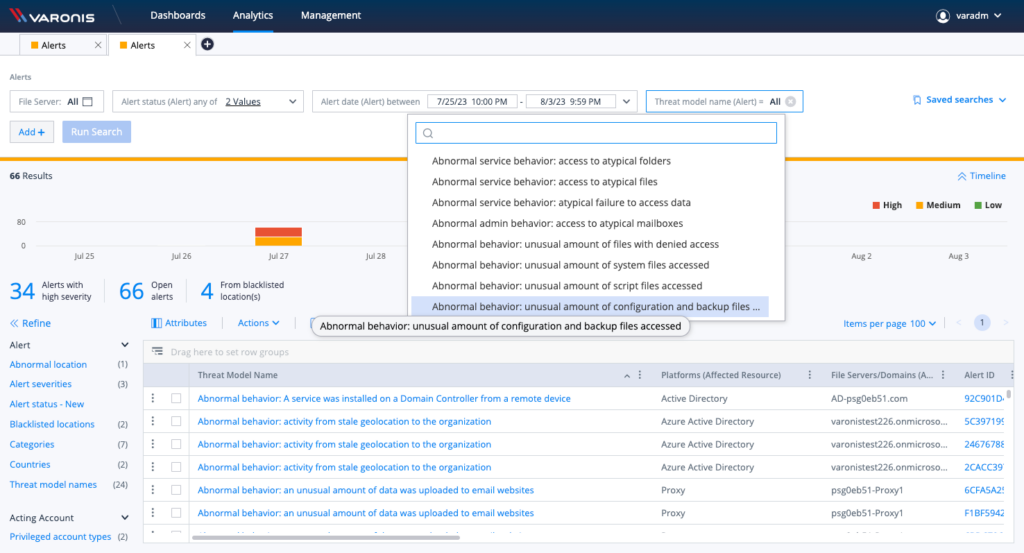The image size is (1024, 553).
Task: Click the Run Search button
Action: click(97, 132)
